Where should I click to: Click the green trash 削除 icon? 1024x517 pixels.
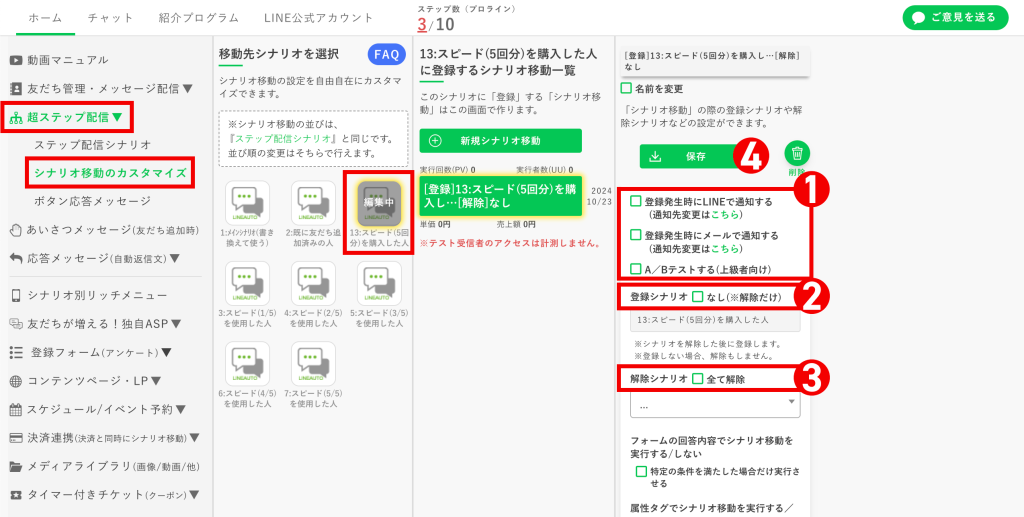point(797,154)
